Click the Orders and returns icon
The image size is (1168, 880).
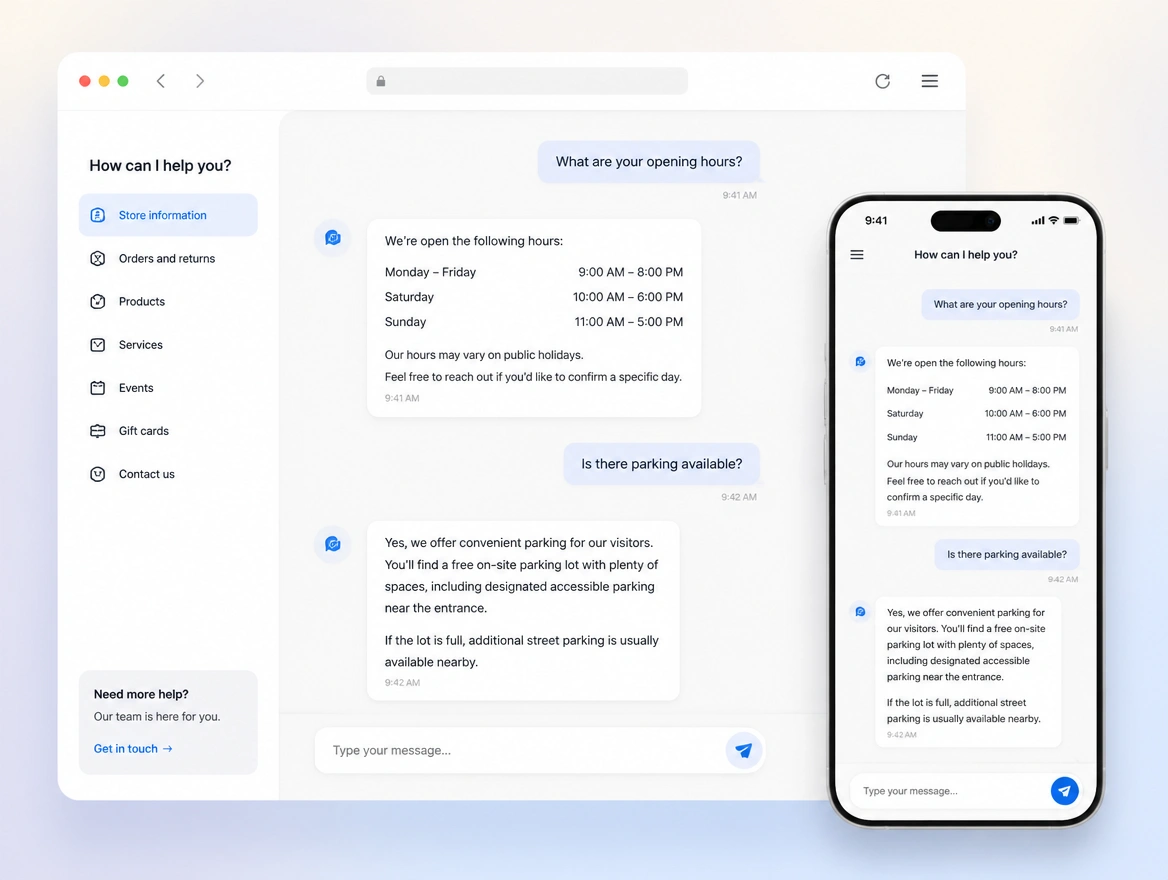pos(98,259)
